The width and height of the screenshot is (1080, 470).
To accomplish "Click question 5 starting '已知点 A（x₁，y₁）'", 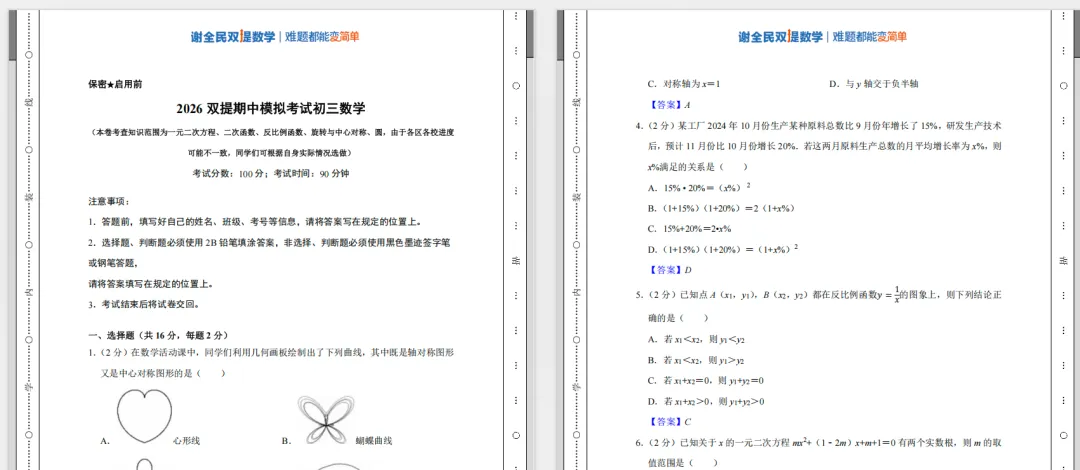I will click(818, 295).
